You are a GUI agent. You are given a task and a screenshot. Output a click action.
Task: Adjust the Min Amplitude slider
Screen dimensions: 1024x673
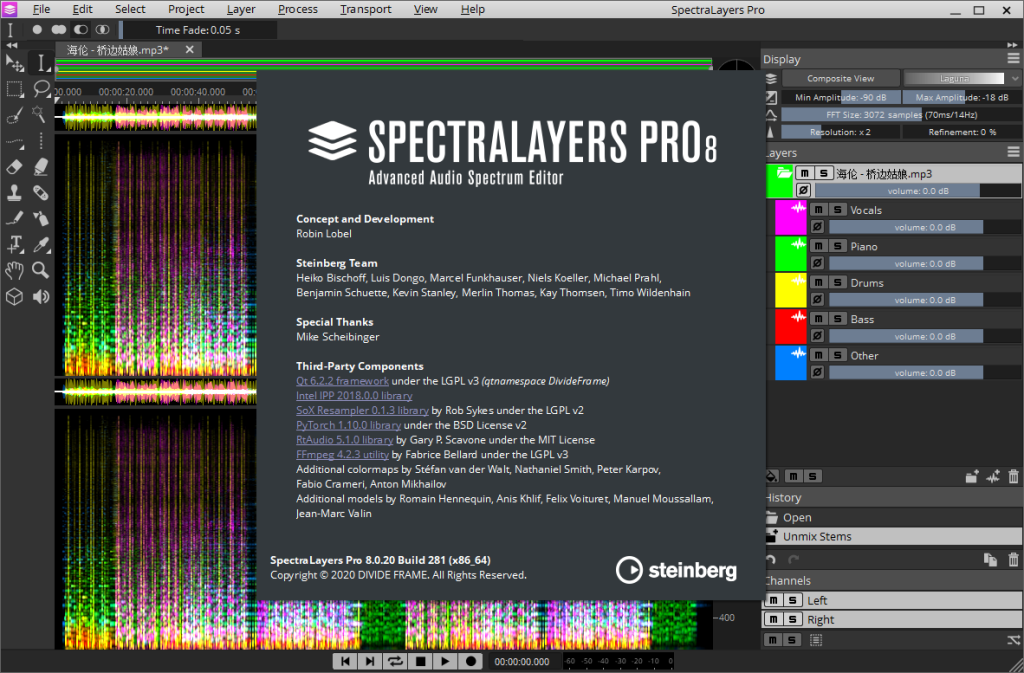[841, 97]
